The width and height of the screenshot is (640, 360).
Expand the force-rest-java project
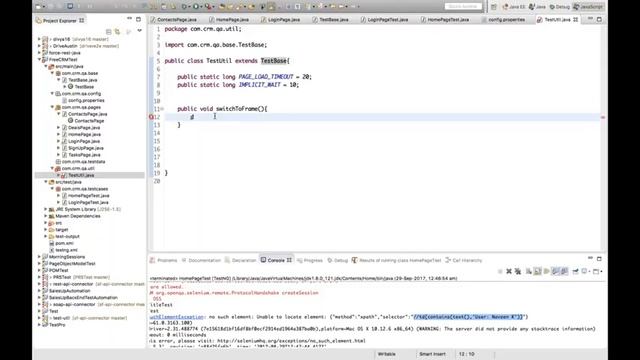pyautogui.click(x=39, y=53)
